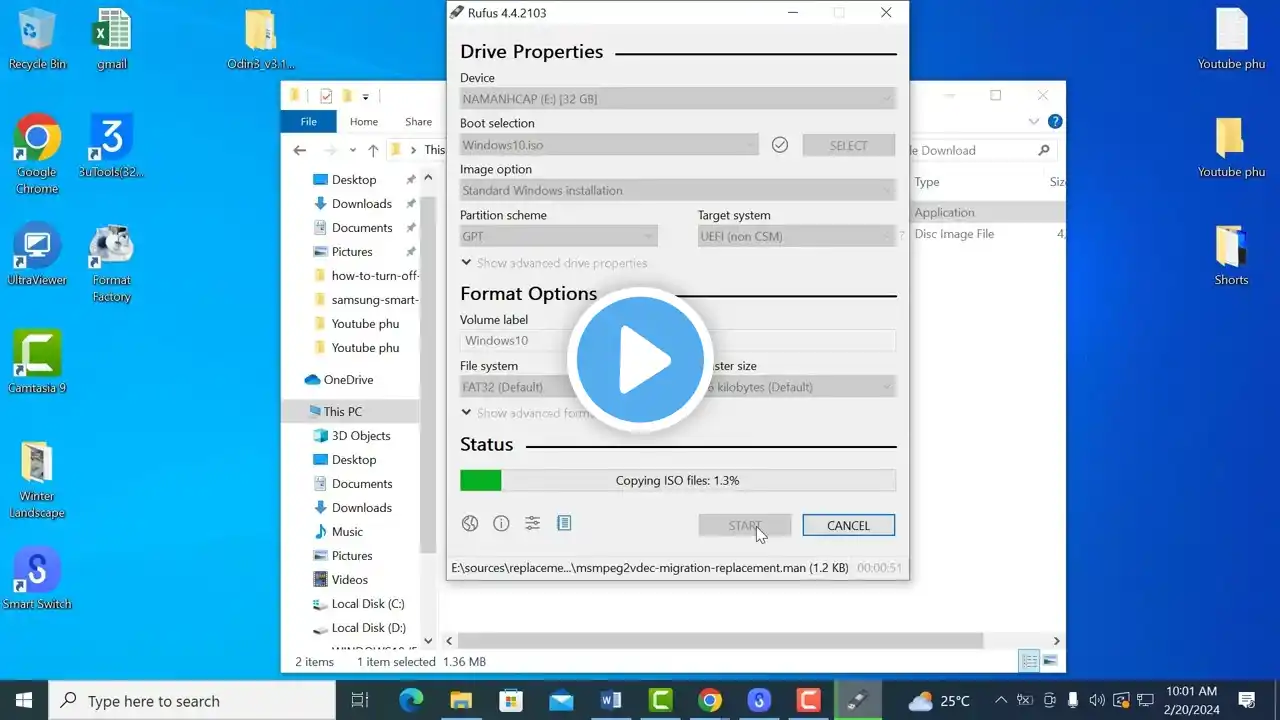Open the Target system dropdown

(796, 236)
